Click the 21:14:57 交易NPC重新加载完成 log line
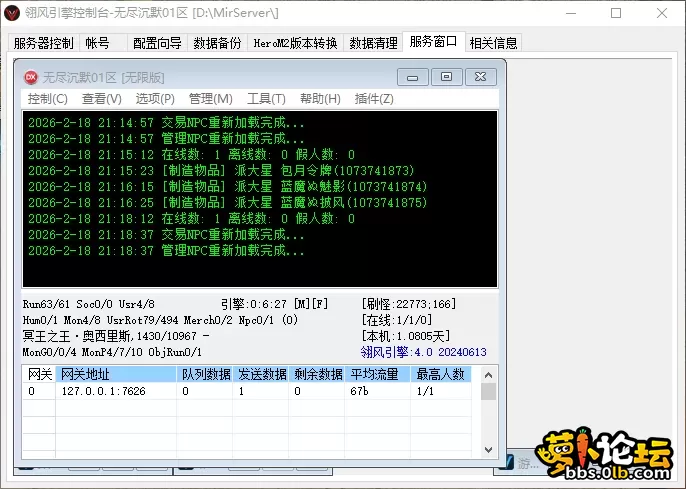The width and height of the screenshot is (686, 489). click(x=166, y=122)
